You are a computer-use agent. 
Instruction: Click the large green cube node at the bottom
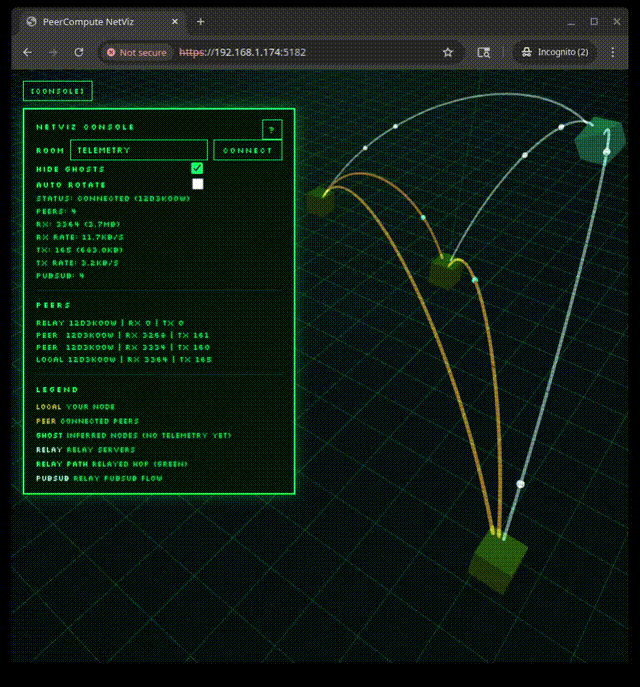[498, 562]
